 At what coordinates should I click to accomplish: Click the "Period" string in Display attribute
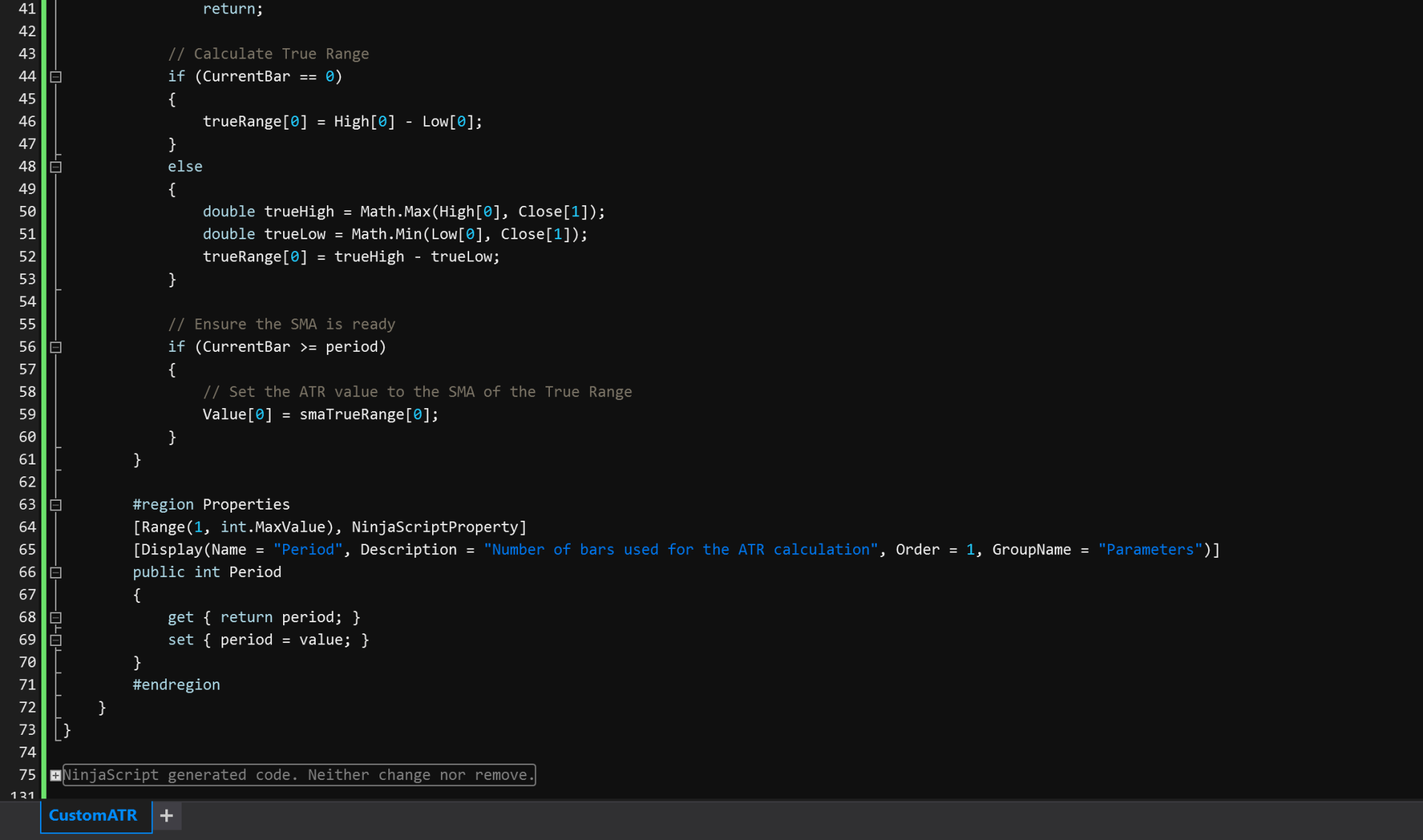[308, 550]
